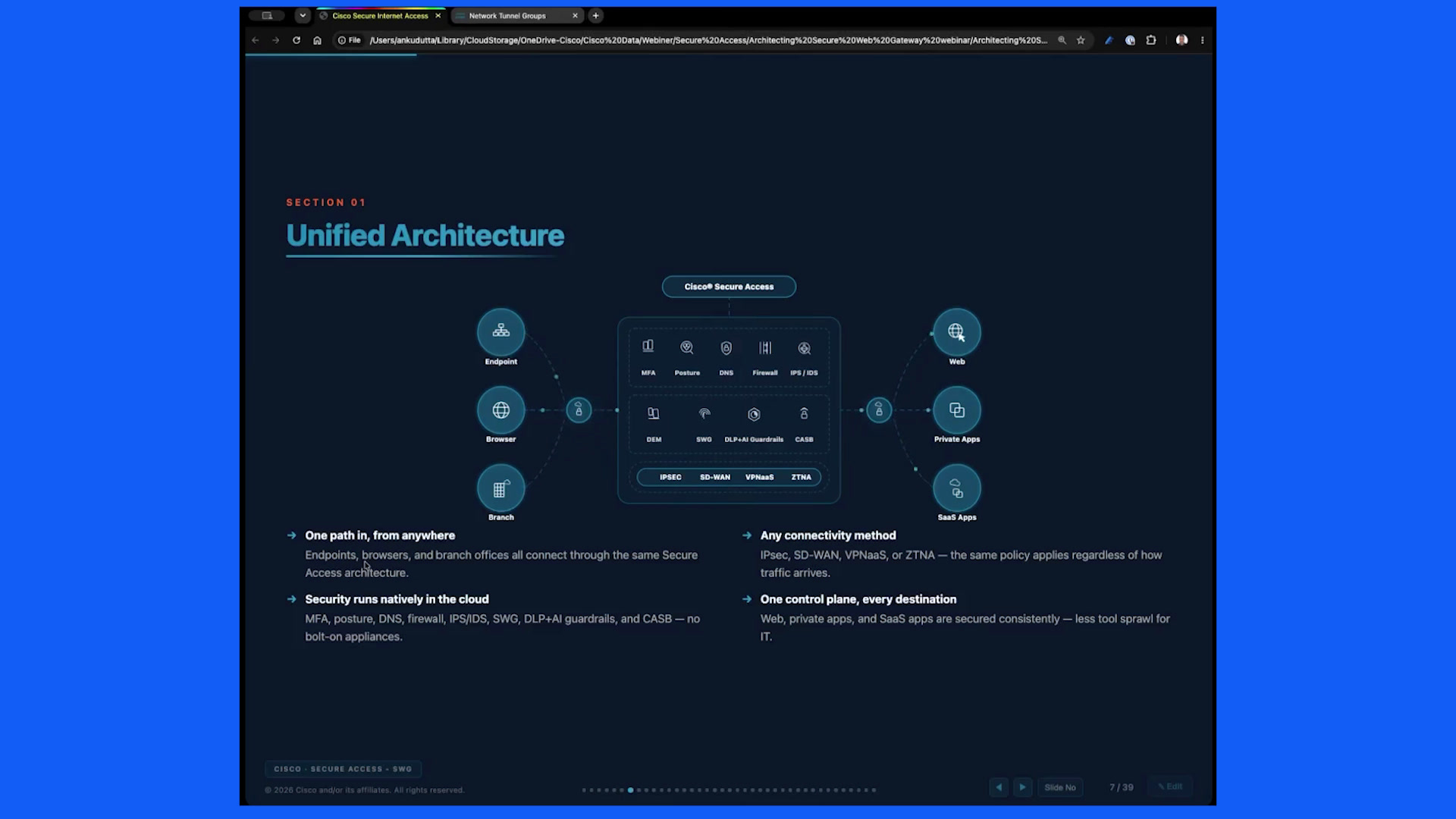Open the browser profile avatar
The width and height of the screenshot is (1456, 819).
tap(1181, 40)
